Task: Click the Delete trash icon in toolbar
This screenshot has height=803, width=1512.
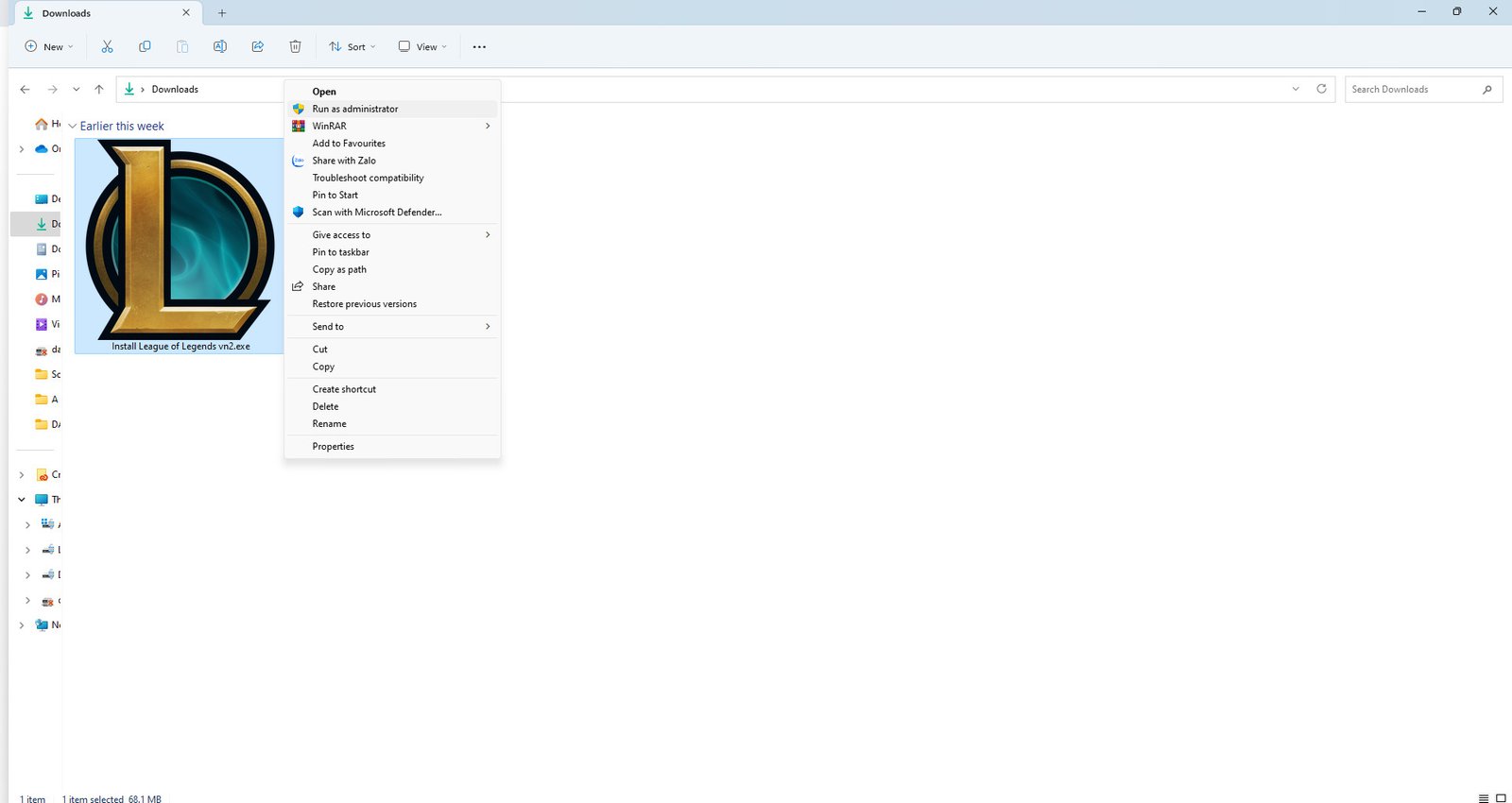Action: tap(295, 46)
